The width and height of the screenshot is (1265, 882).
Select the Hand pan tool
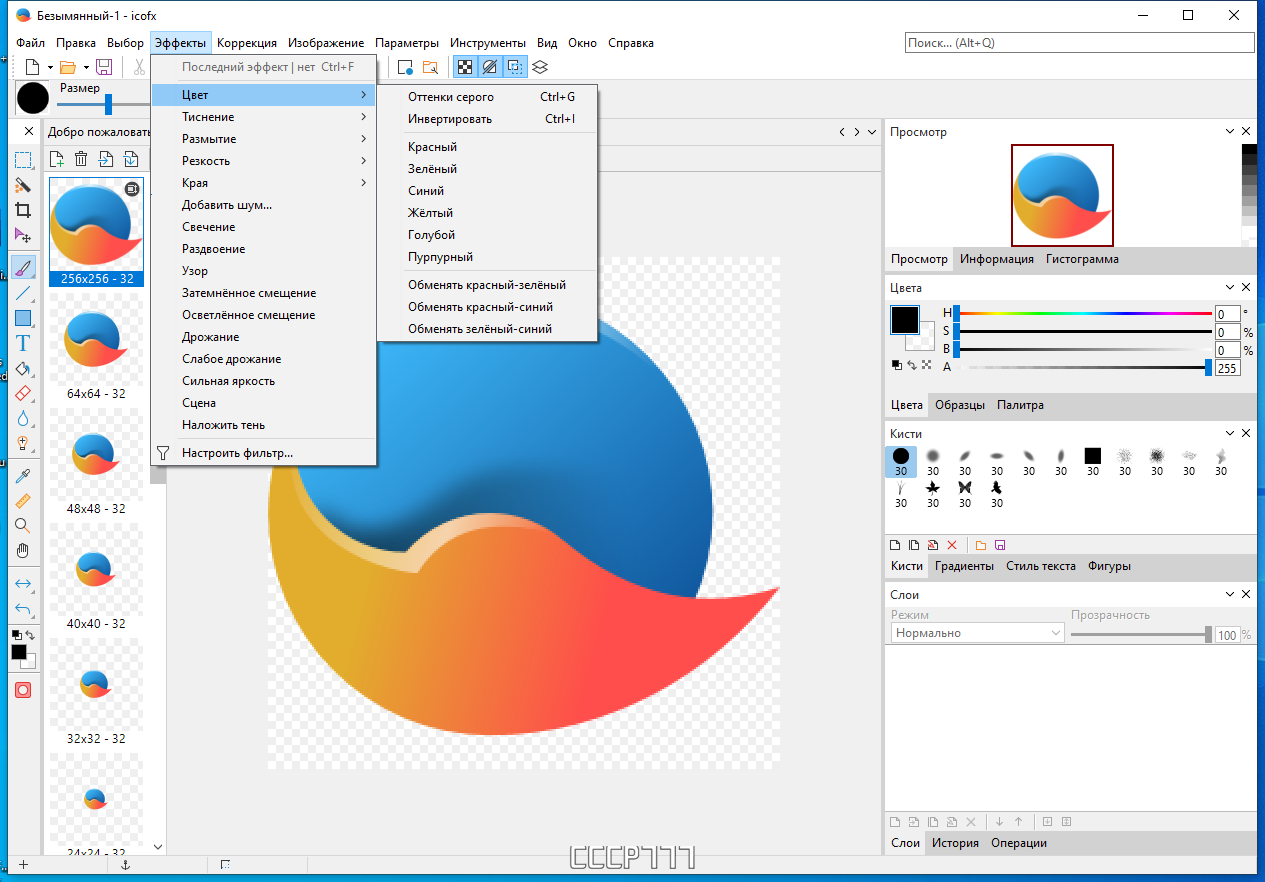coord(22,551)
